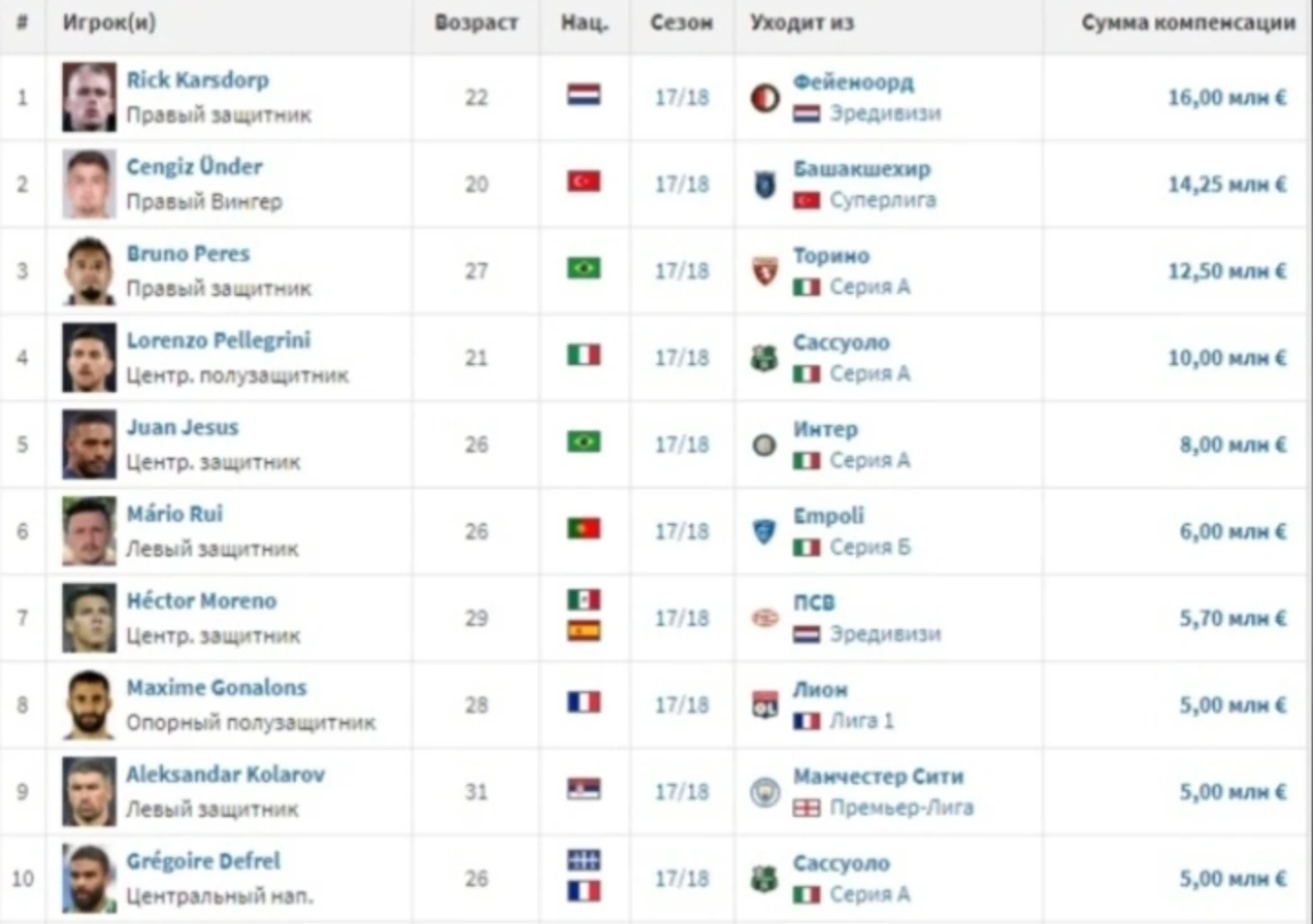Click Maxime Gonalons player photo thumbnail

tap(89, 705)
